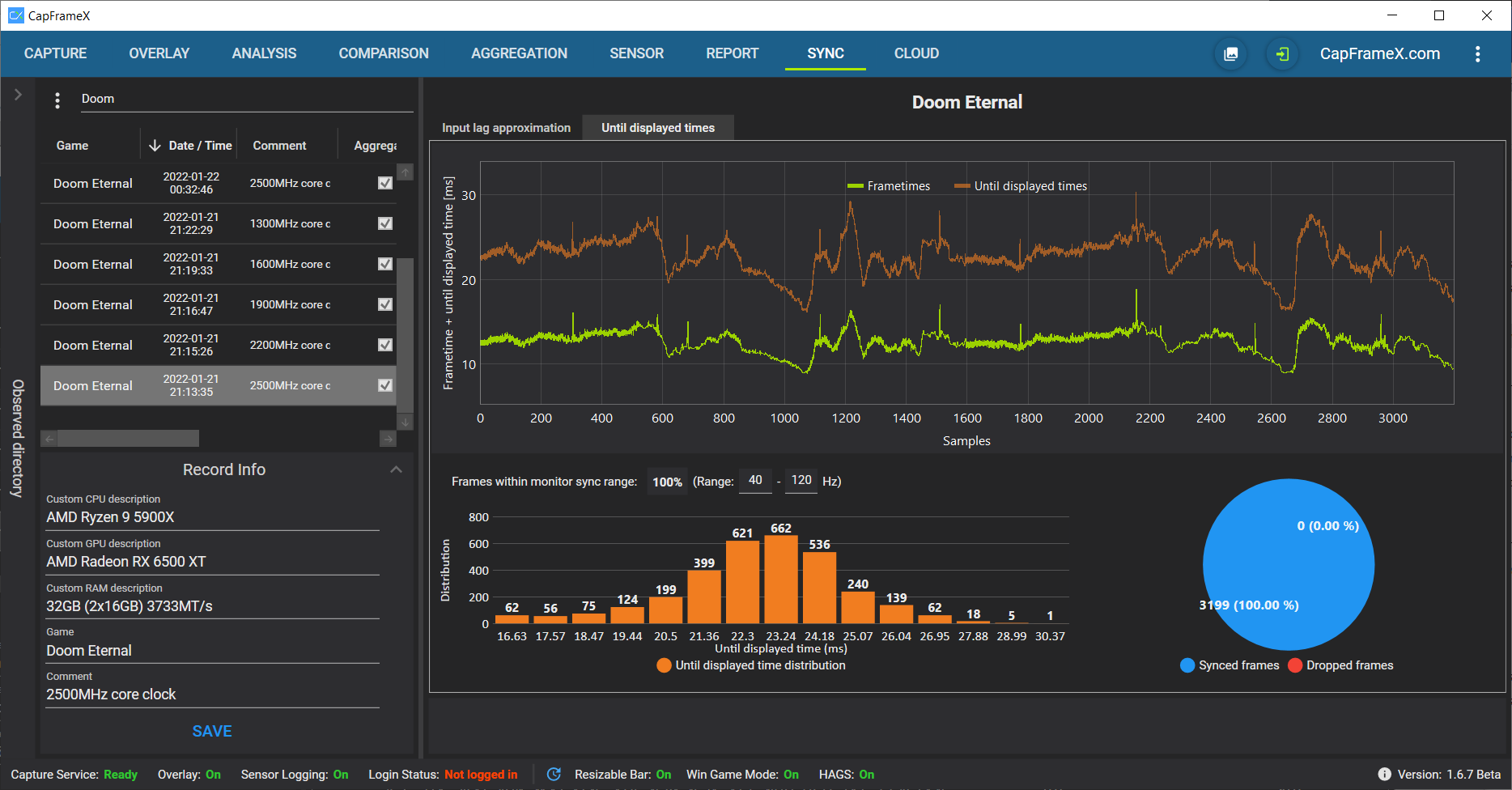Edit sync range minimum 40 field

click(755, 480)
